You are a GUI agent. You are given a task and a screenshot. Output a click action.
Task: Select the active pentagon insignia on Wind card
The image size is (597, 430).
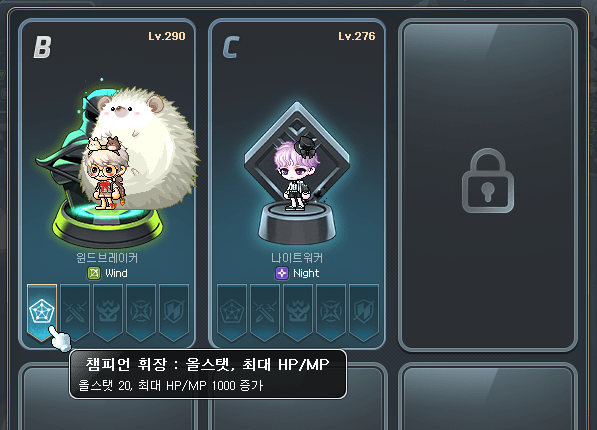click(42, 312)
